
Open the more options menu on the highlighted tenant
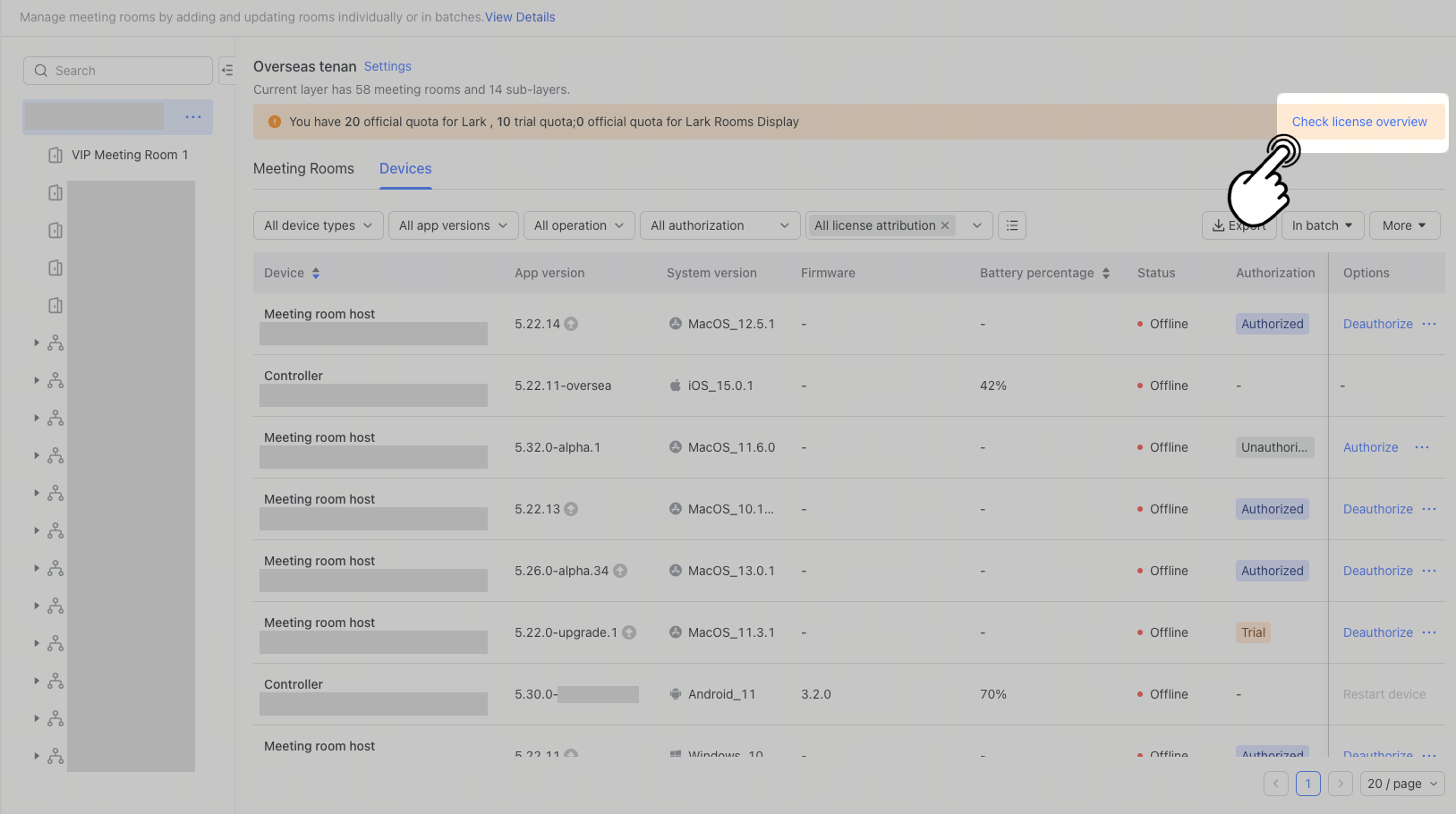[192, 116]
